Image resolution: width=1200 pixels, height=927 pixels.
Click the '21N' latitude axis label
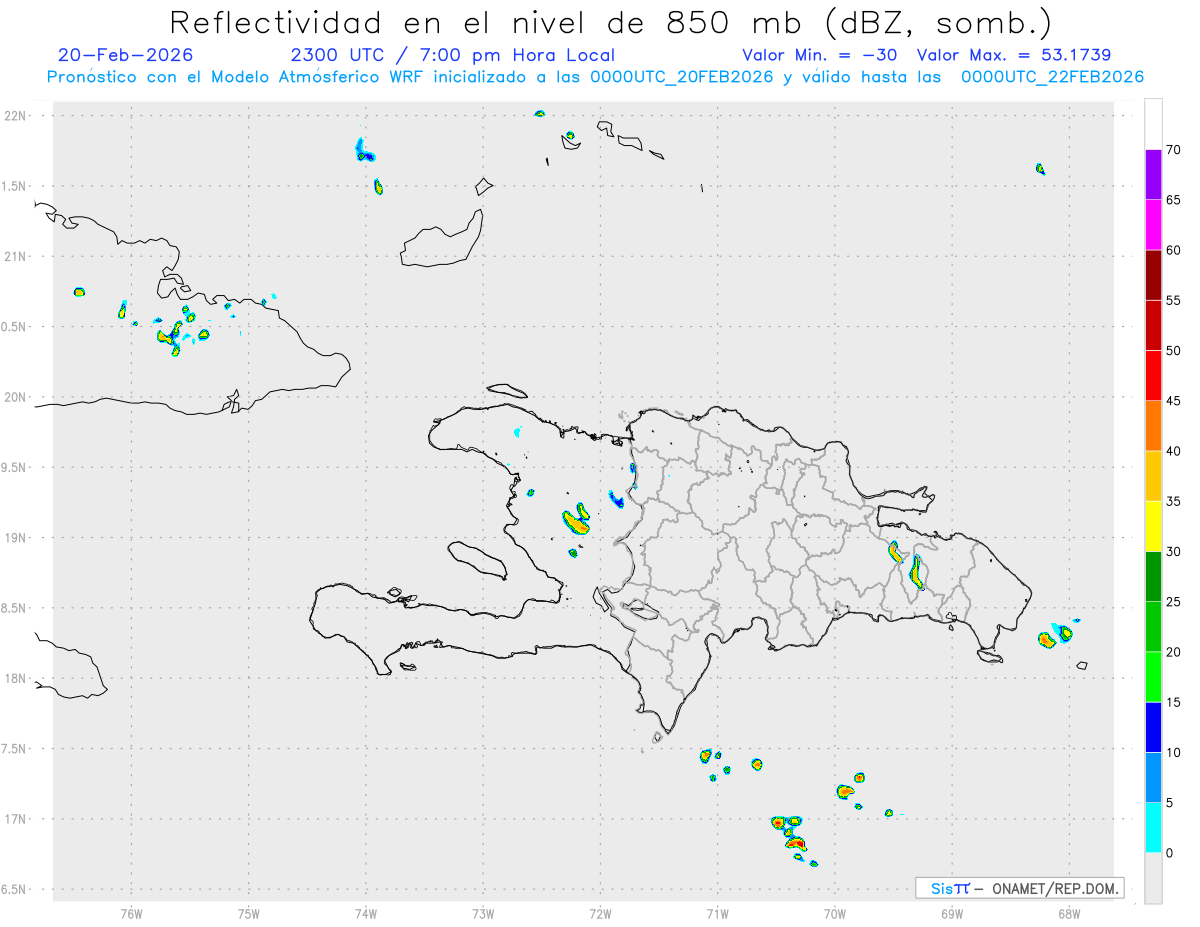point(15,256)
